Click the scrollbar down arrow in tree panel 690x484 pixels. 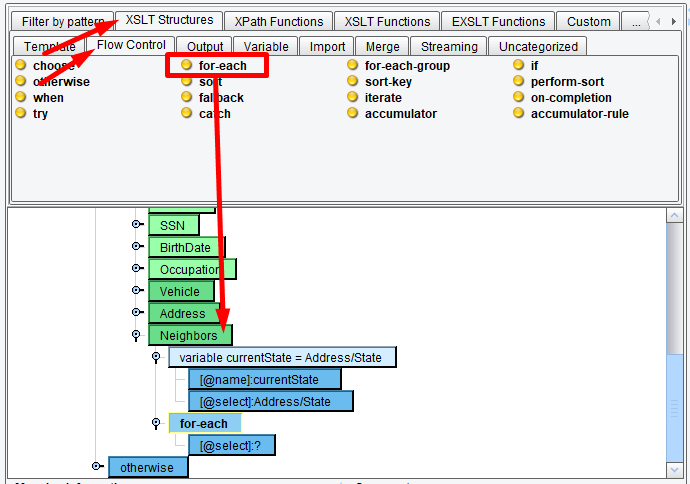click(677, 469)
